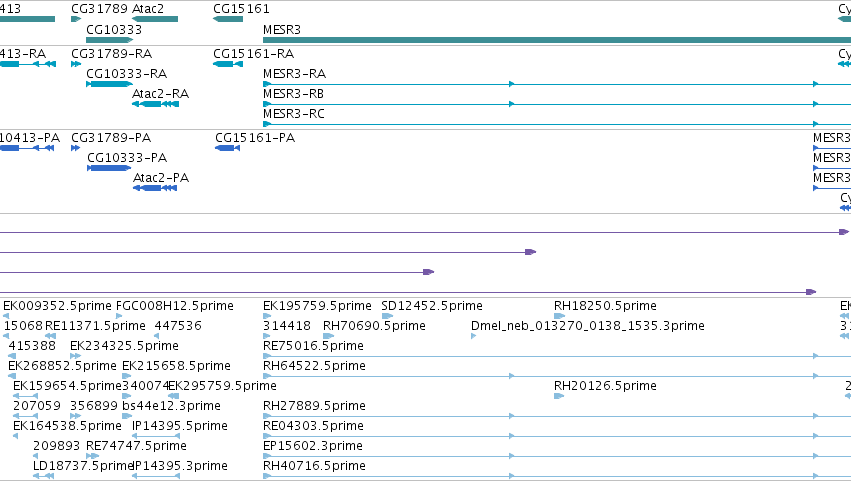Click EST EP15602.3prime

pos(313,447)
